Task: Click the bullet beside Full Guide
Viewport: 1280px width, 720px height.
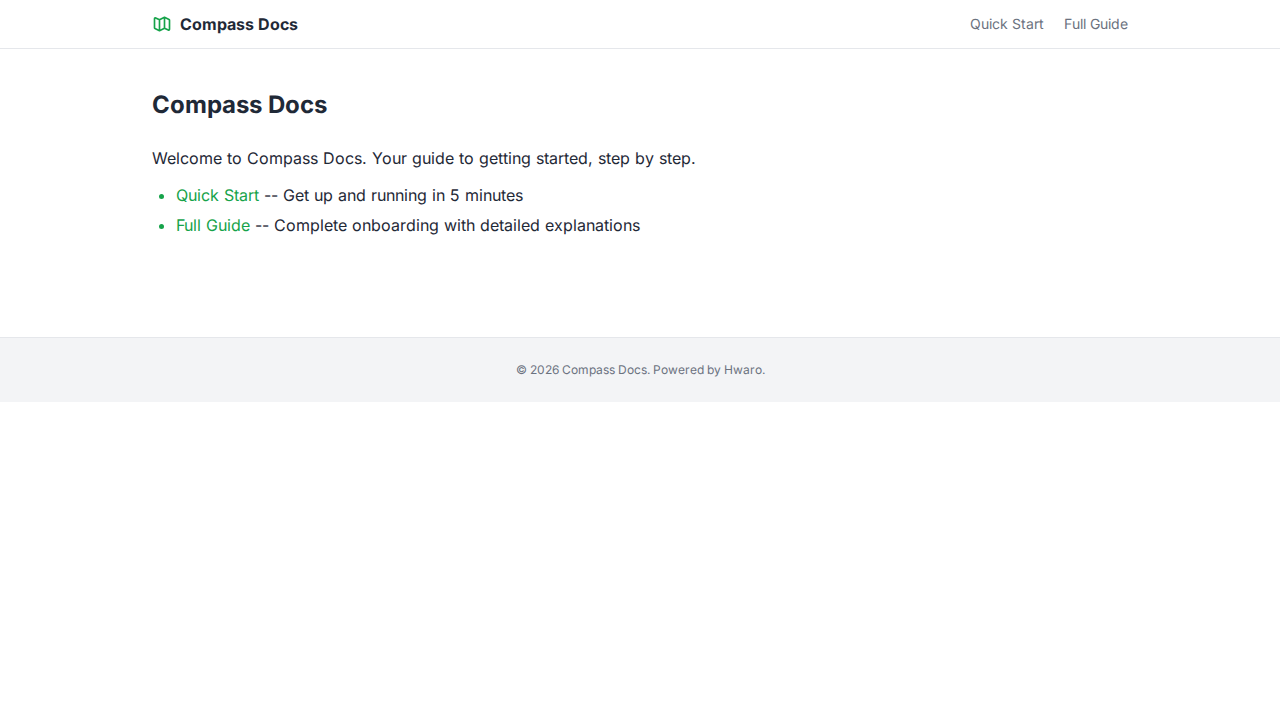Action: (162, 227)
